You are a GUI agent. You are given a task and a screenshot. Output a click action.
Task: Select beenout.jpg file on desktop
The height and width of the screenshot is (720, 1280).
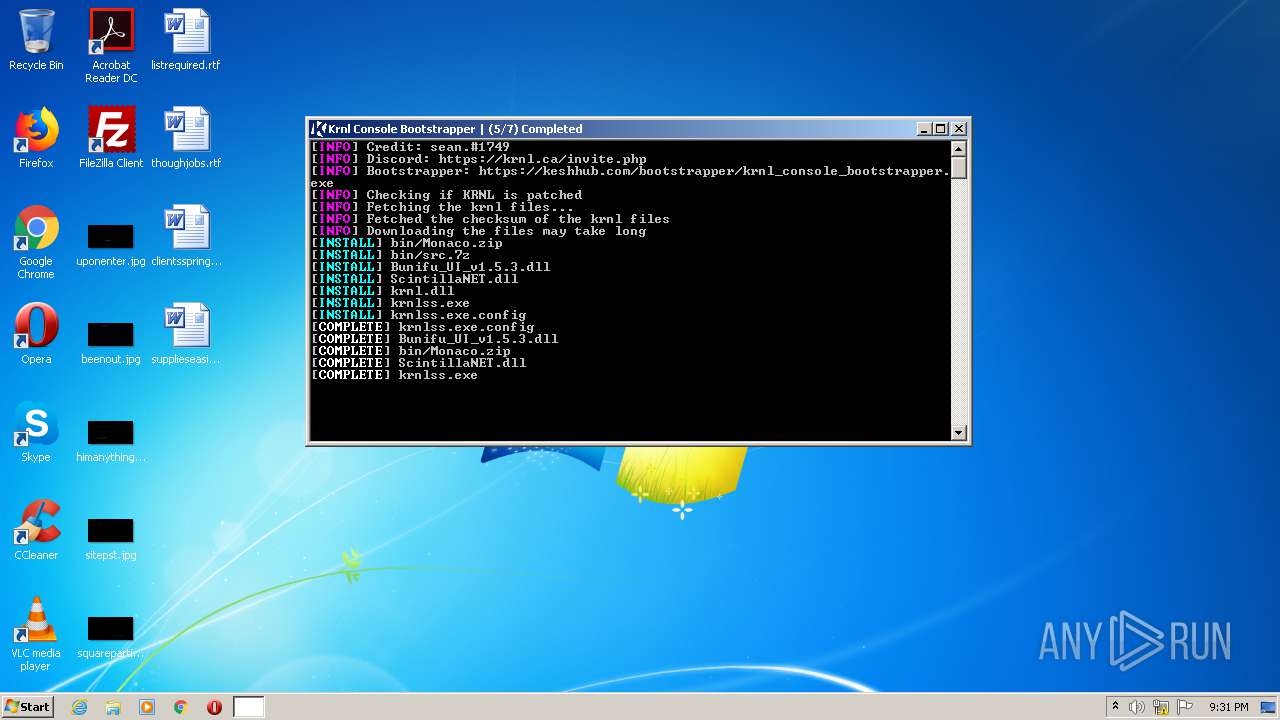(x=111, y=341)
